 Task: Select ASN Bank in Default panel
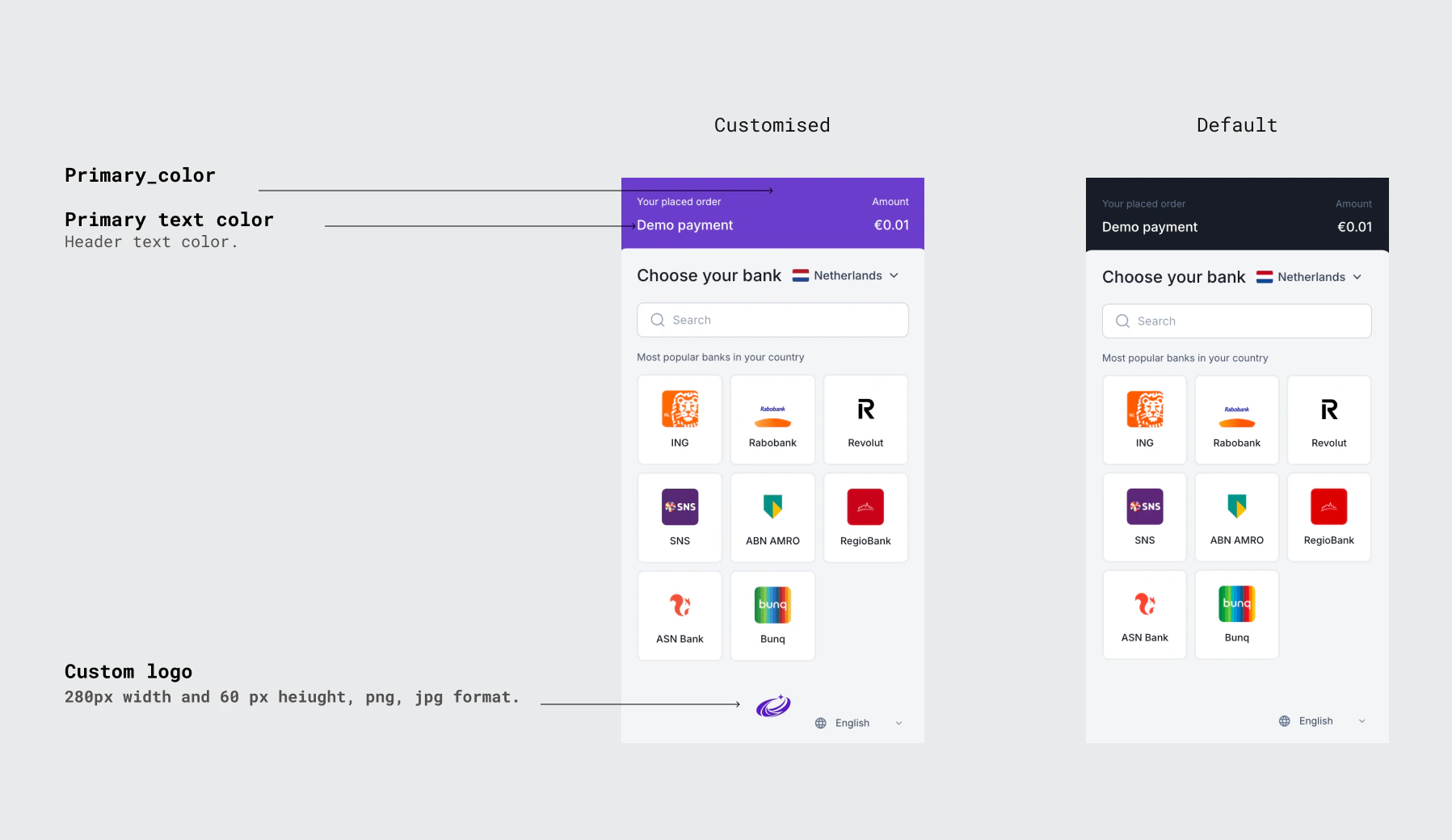1145,615
